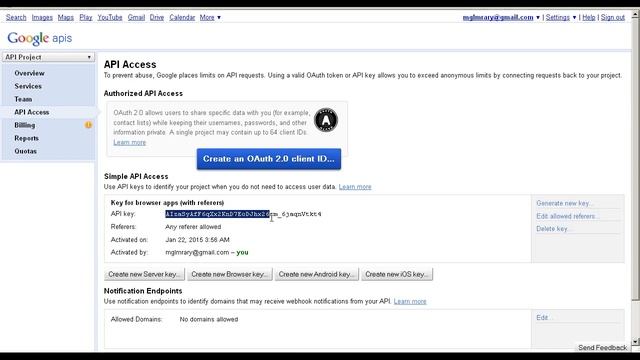Click the highlighted API key text
This screenshot has height=360, width=640.
click(x=217, y=214)
